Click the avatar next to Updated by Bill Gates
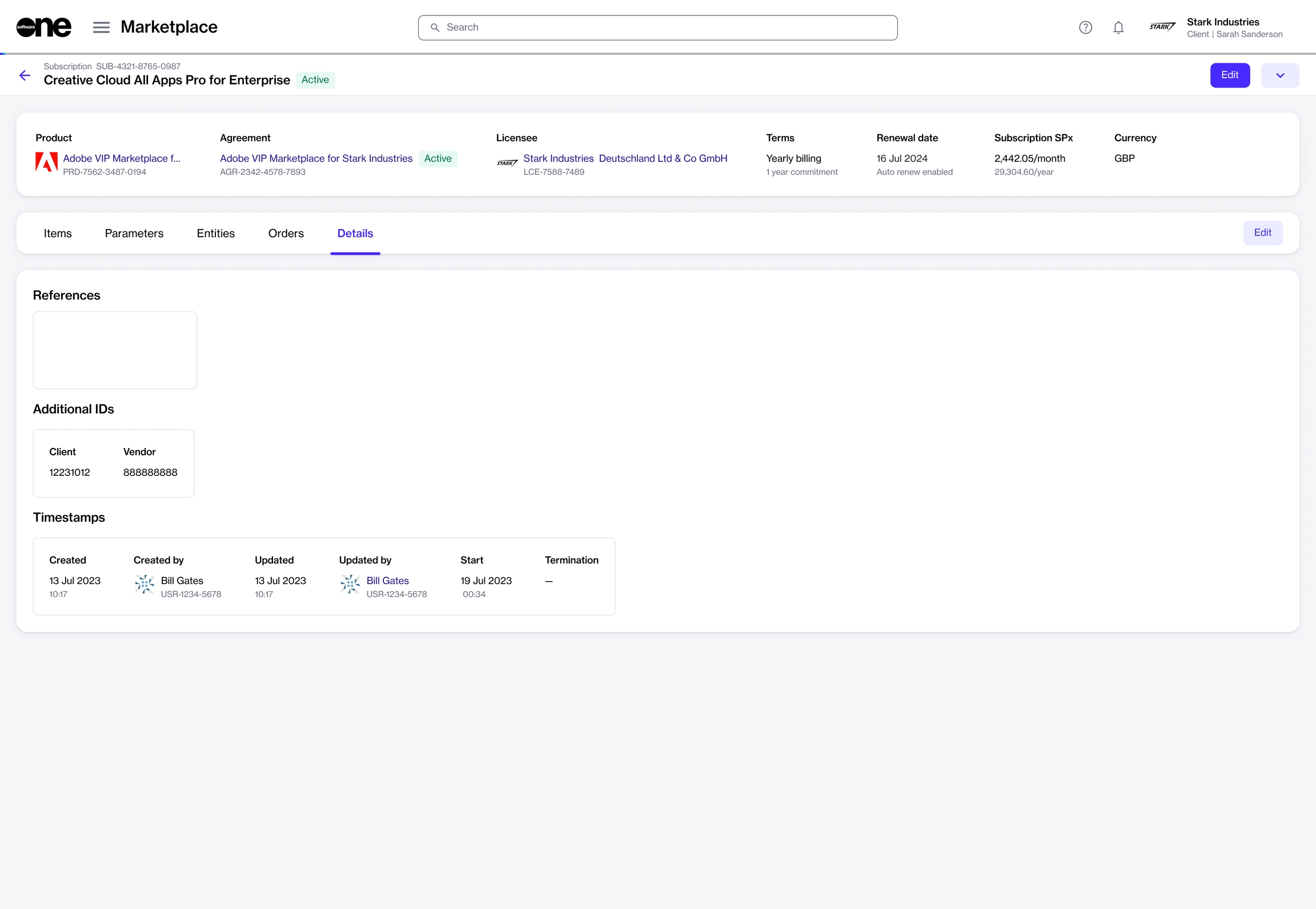 [x=350, y=584]
